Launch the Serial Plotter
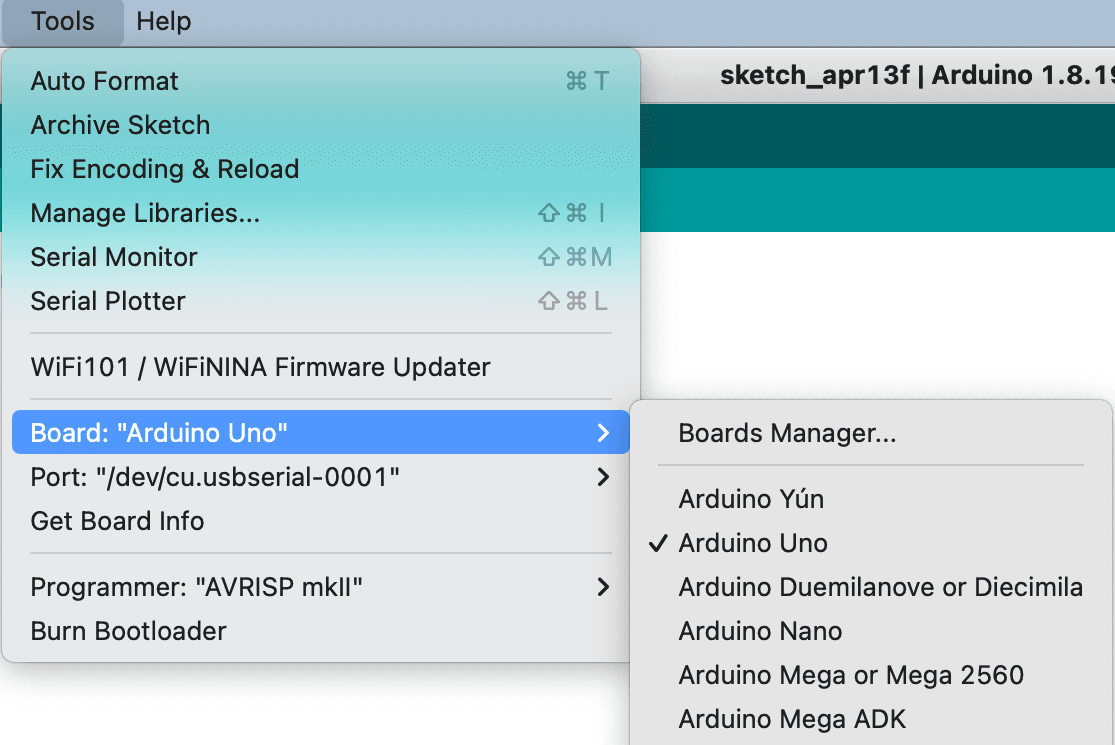 (321, 301)
